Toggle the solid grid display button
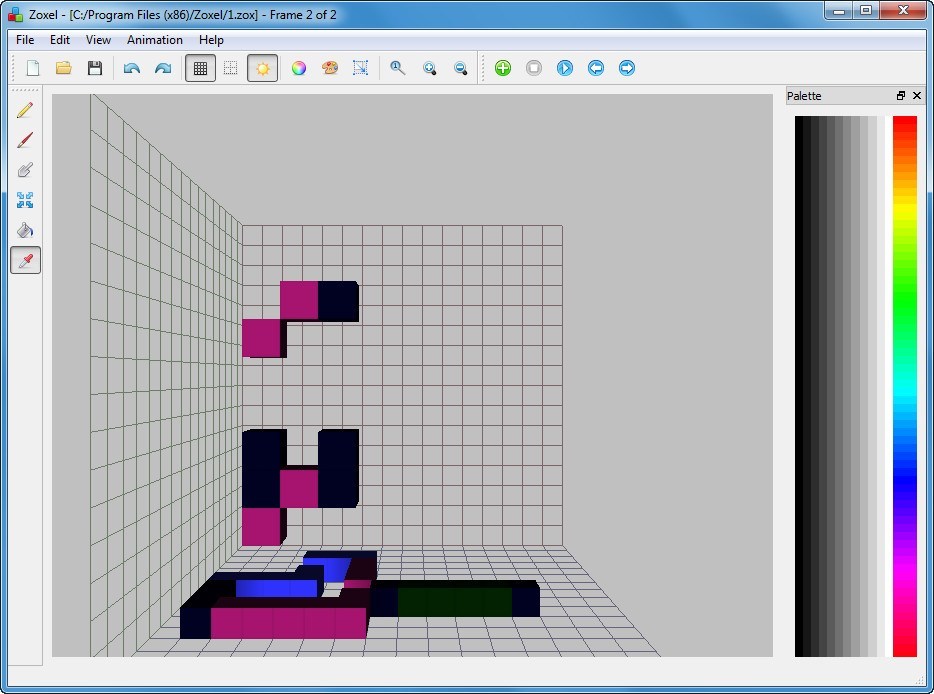 [200, 68]
